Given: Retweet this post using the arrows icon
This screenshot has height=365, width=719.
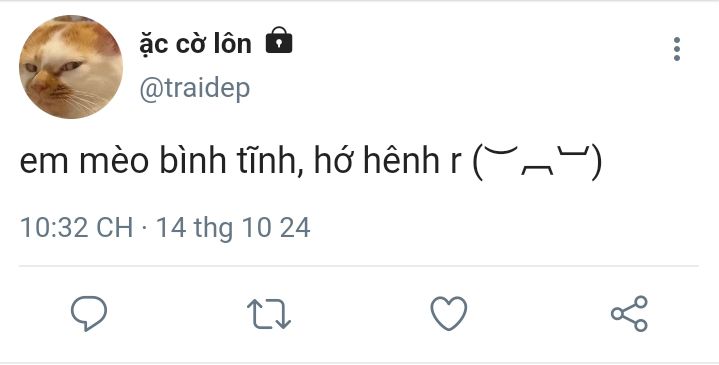Looking at the screenshot, I should pos(269,314).
